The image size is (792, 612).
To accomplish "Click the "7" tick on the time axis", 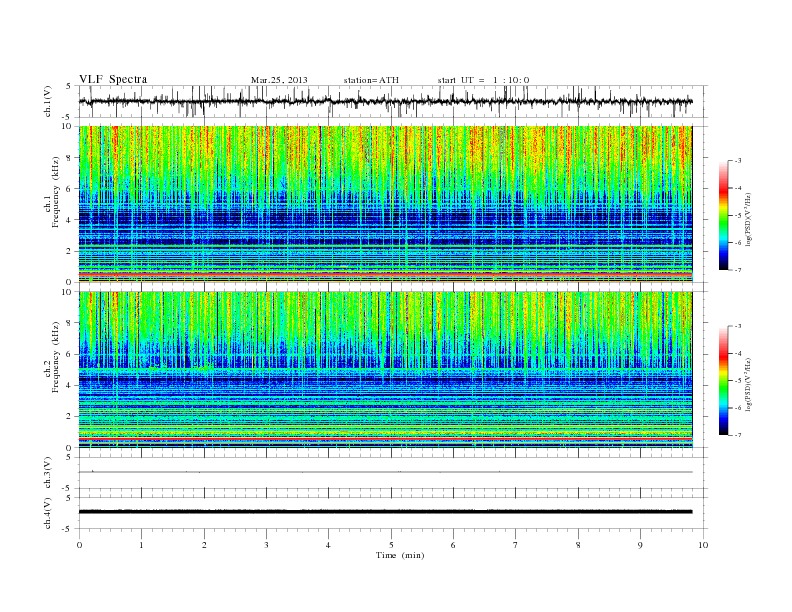I will pyautogui.click(x=516, y=545).
